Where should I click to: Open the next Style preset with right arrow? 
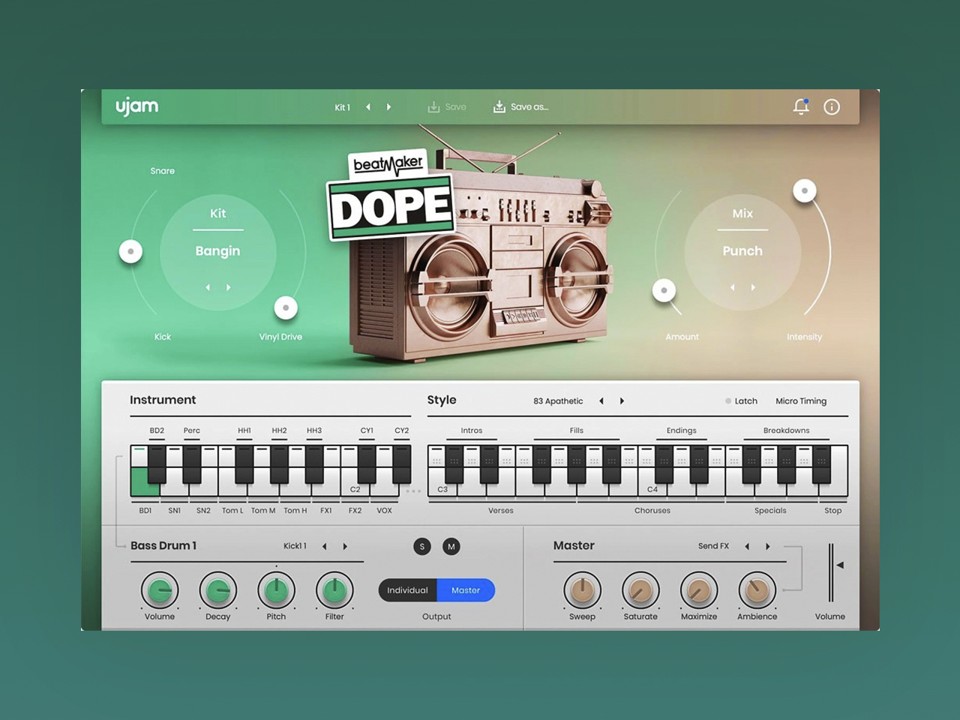point(622,400)
